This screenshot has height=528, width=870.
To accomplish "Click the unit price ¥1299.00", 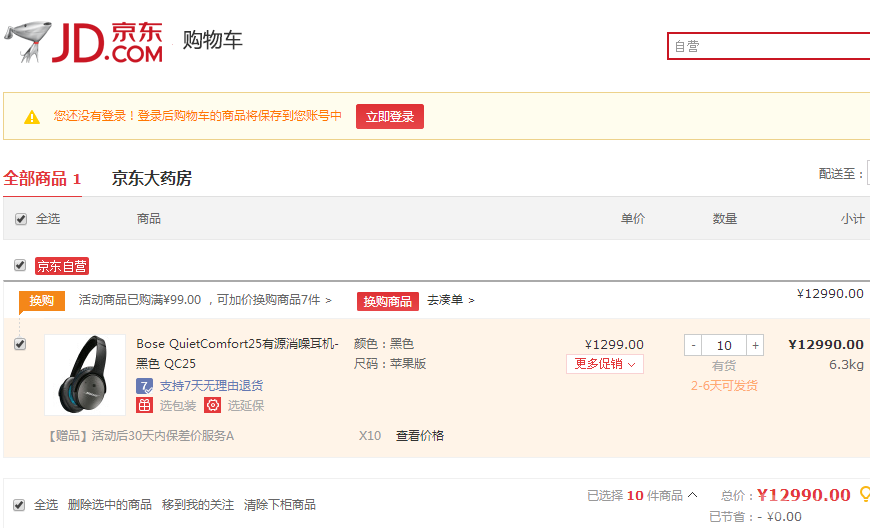I will (614, 344).
